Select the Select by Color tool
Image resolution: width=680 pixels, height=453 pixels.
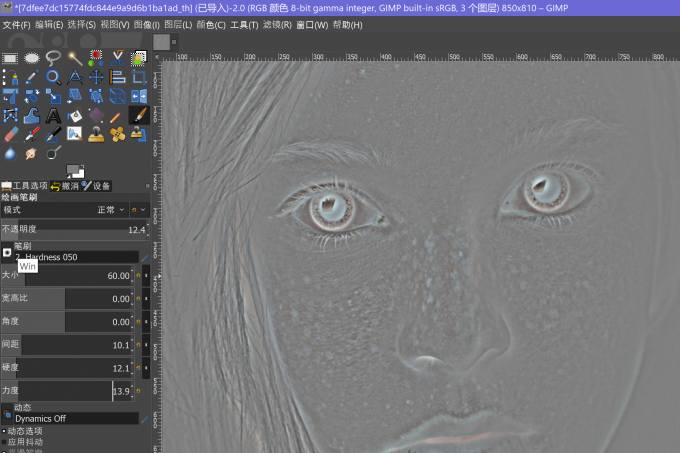coord(96,58)
